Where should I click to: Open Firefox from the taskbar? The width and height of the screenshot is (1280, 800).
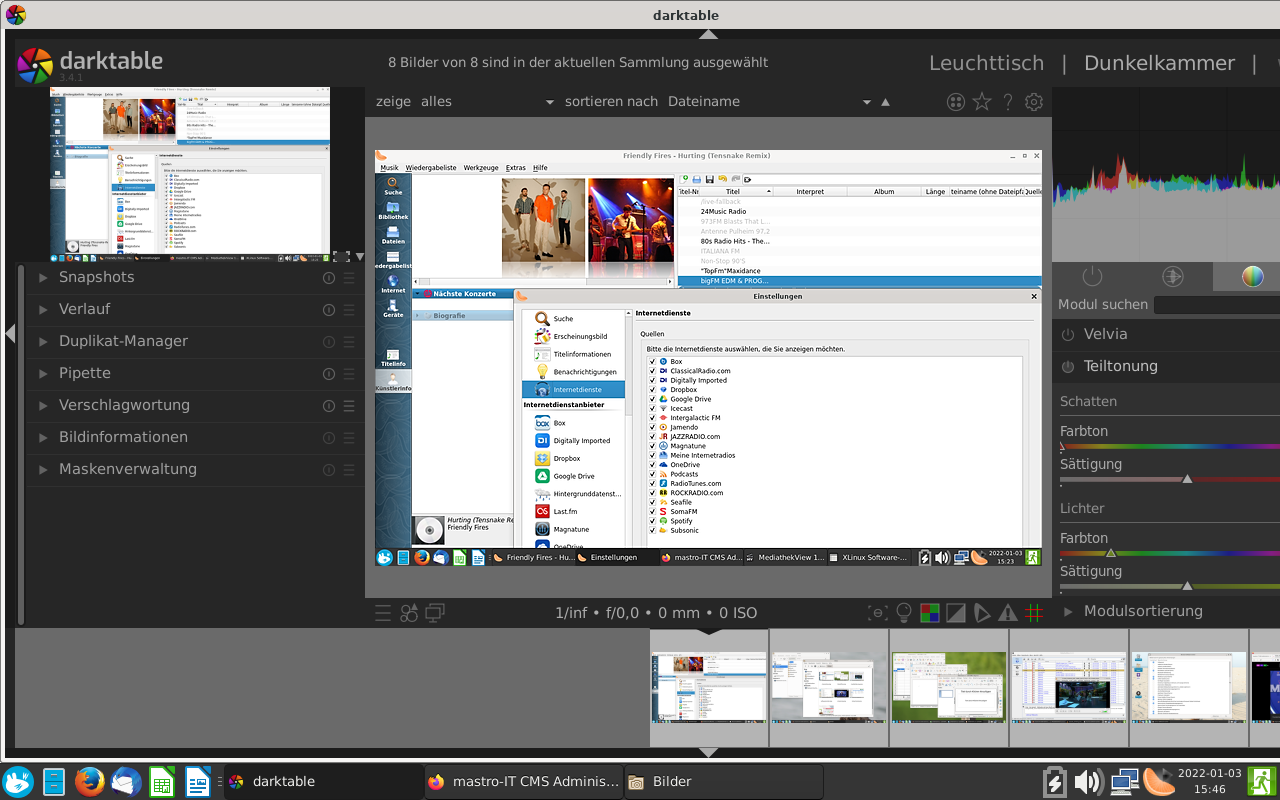pos(90,781)
